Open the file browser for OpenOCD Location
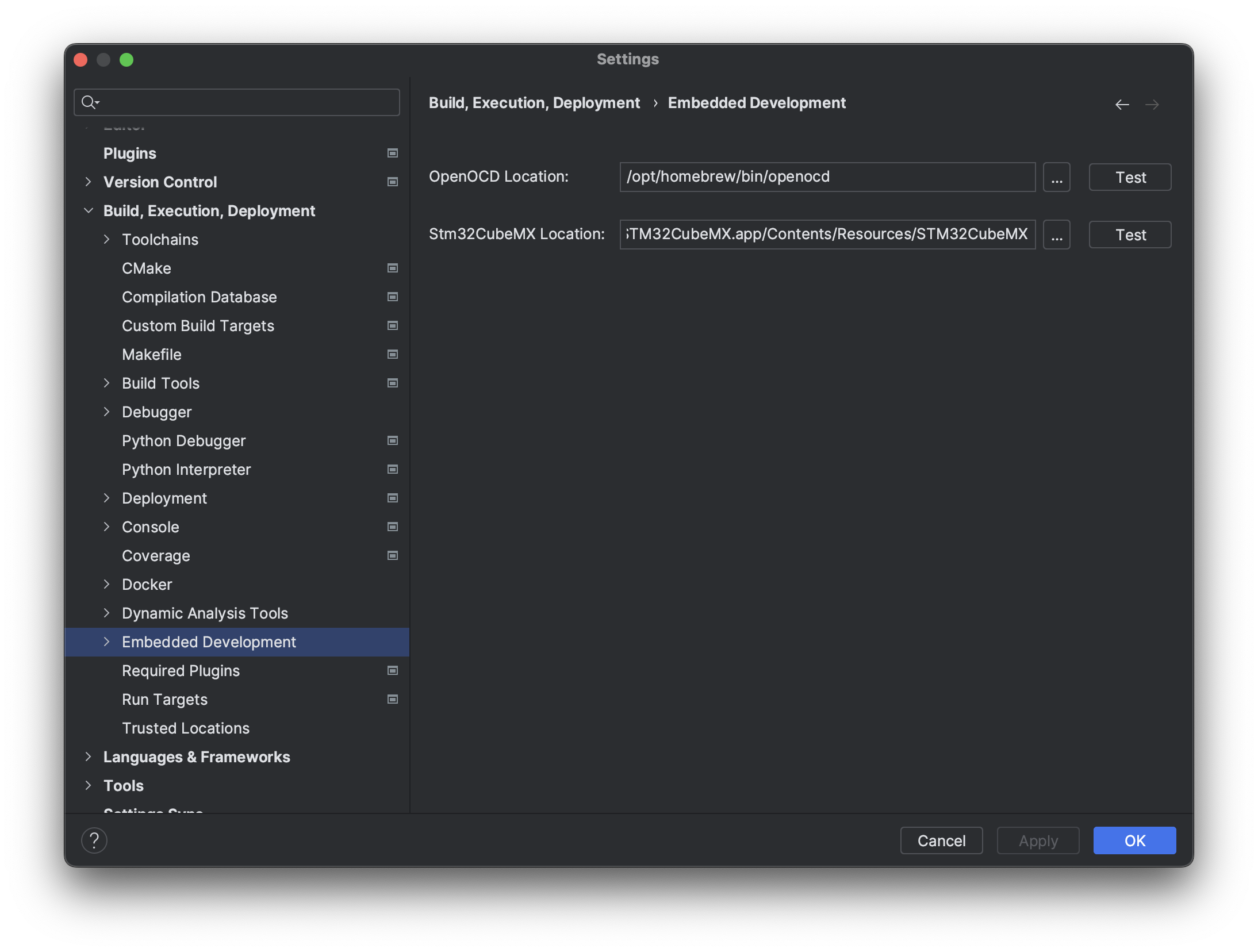Image resolution: width=1258 pixels, height=952 pixels. point(1056,177)
